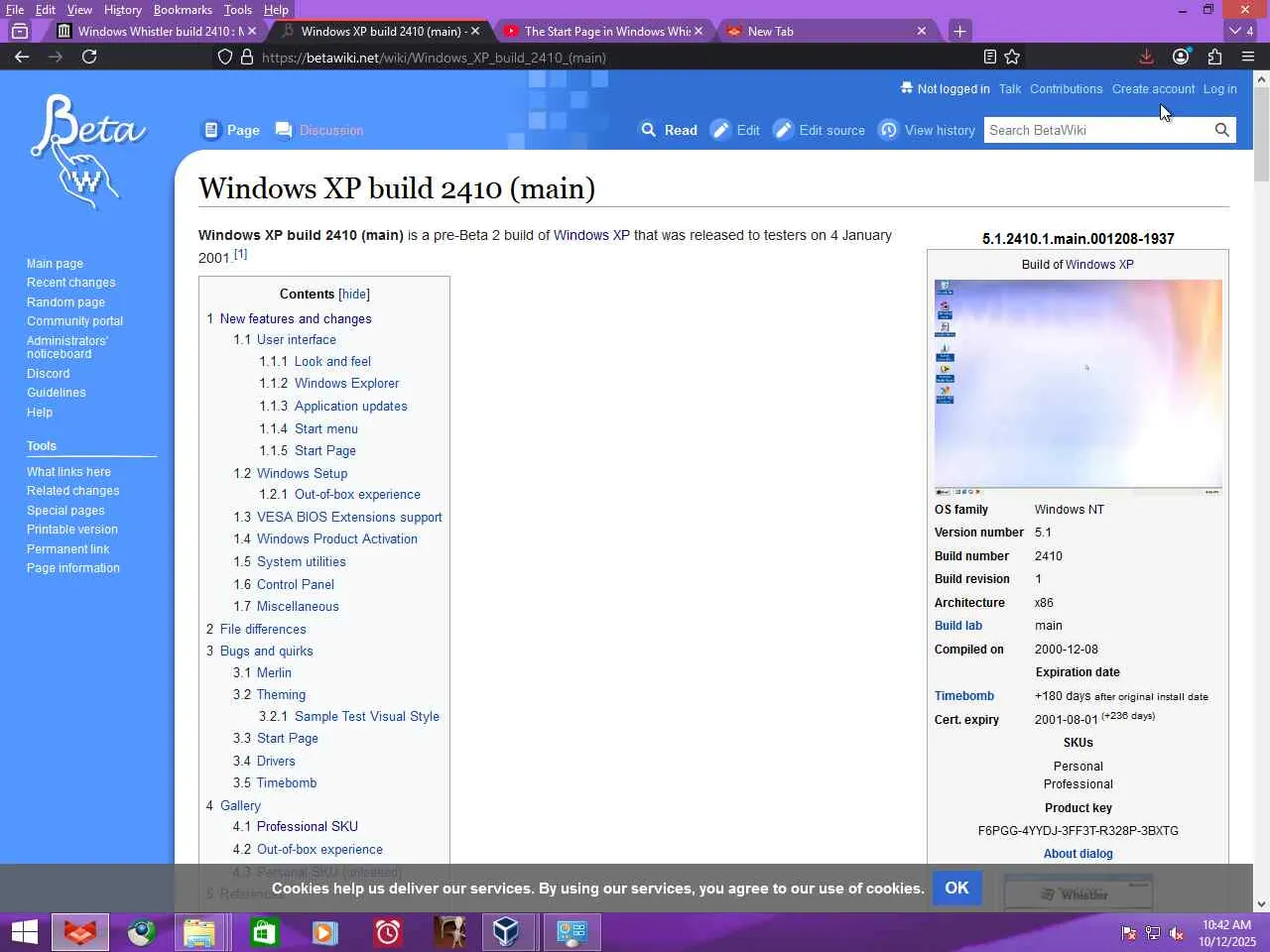Viewport: 1270px width, 952px height.
Task: Close the New Tab tab
Action: [x=922, y=31]
